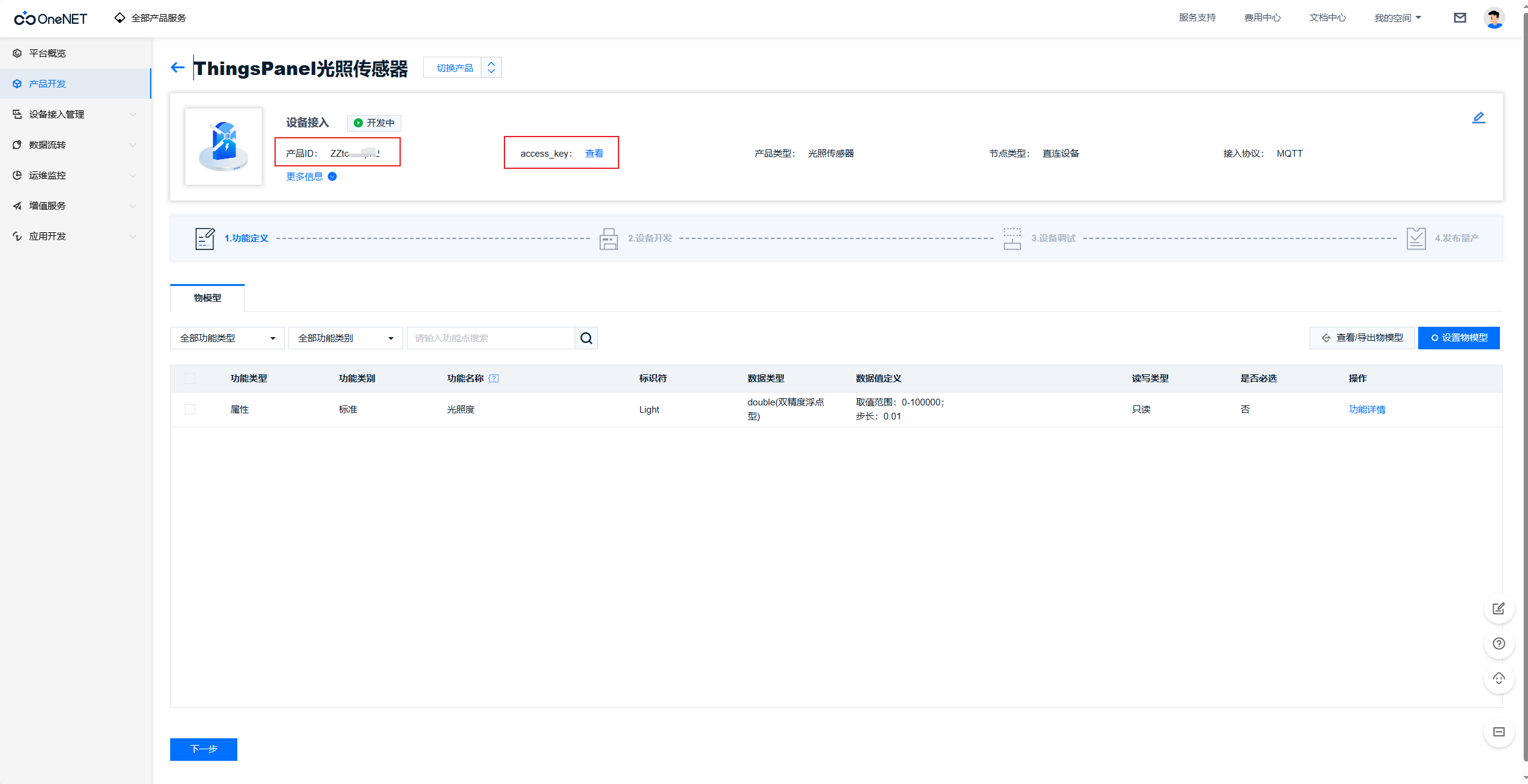The width and height of the screenshot is (1528, 784).
Task: Click the 下一步 button
Action: [x=203, y=749]
